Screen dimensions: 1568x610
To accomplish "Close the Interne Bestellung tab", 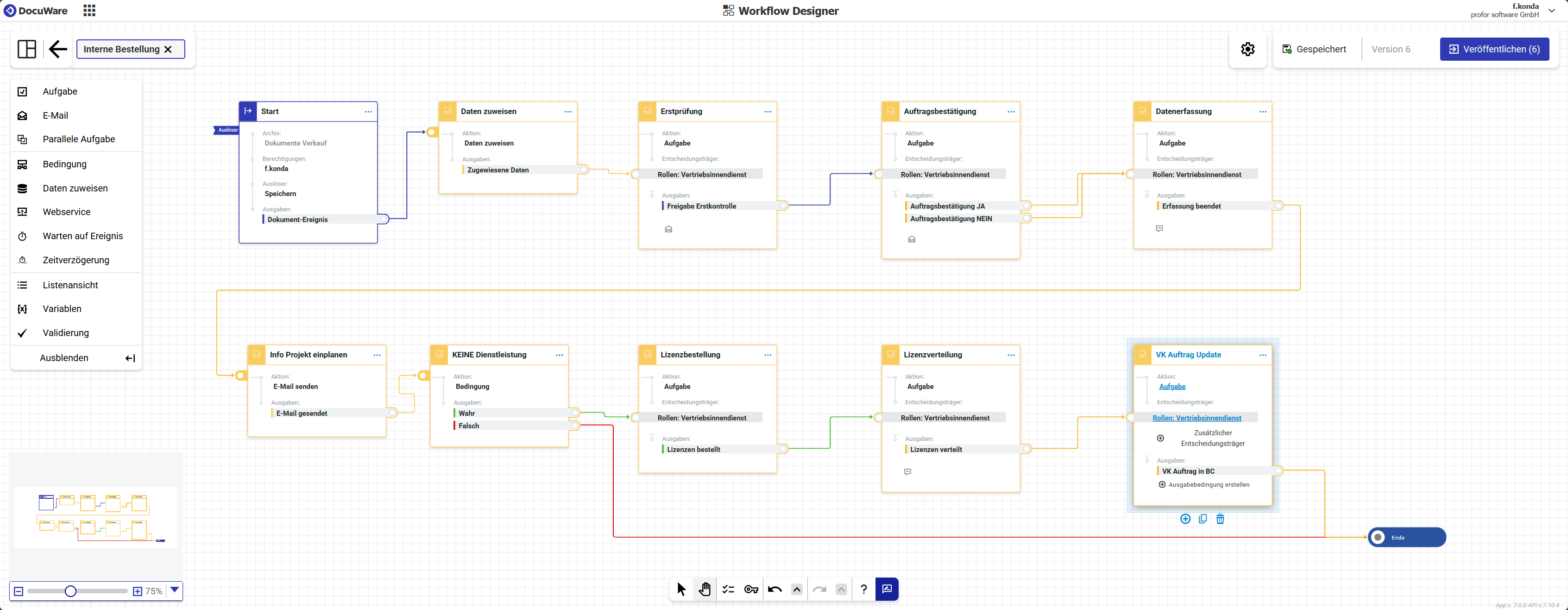I will point(168,49).
